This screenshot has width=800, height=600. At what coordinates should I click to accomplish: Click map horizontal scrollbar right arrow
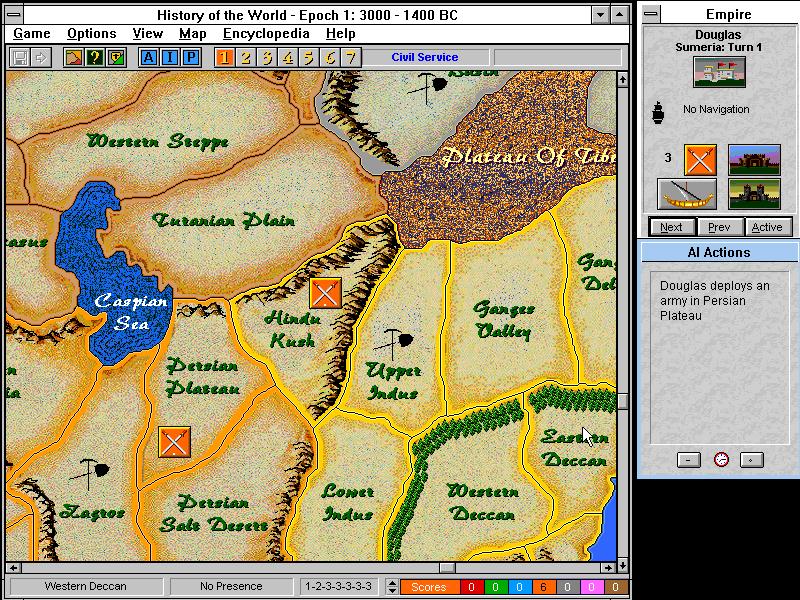point(608,567)
